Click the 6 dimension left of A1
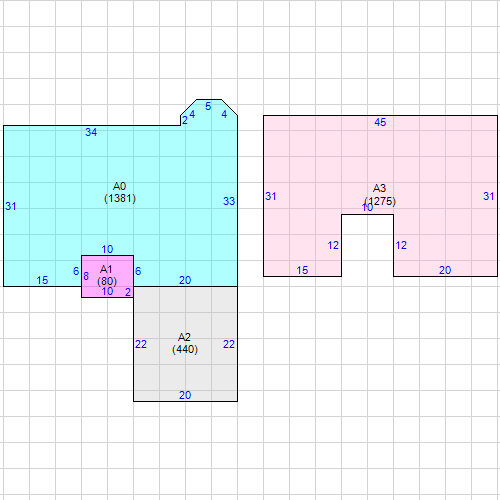This screenshot has width=500, height=500. pyautogui.click(x=76, y=271)
